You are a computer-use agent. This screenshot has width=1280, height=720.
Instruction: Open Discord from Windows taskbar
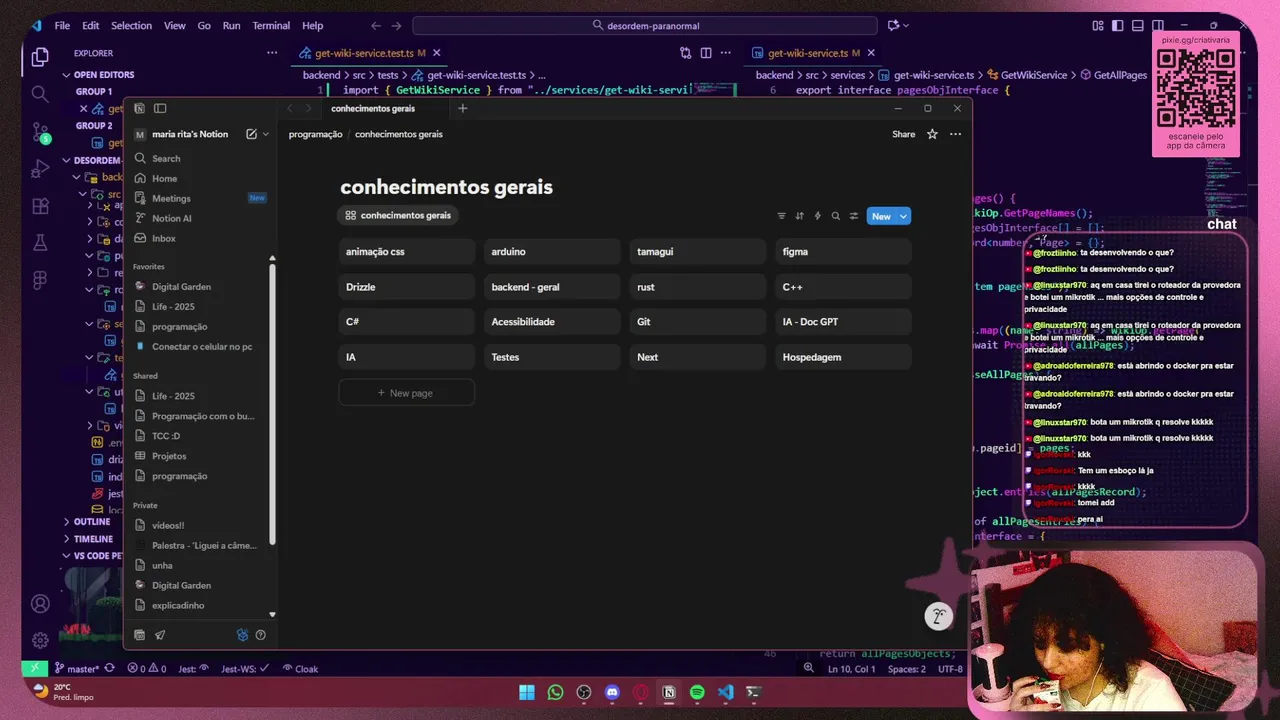click(x=612, y=692)
